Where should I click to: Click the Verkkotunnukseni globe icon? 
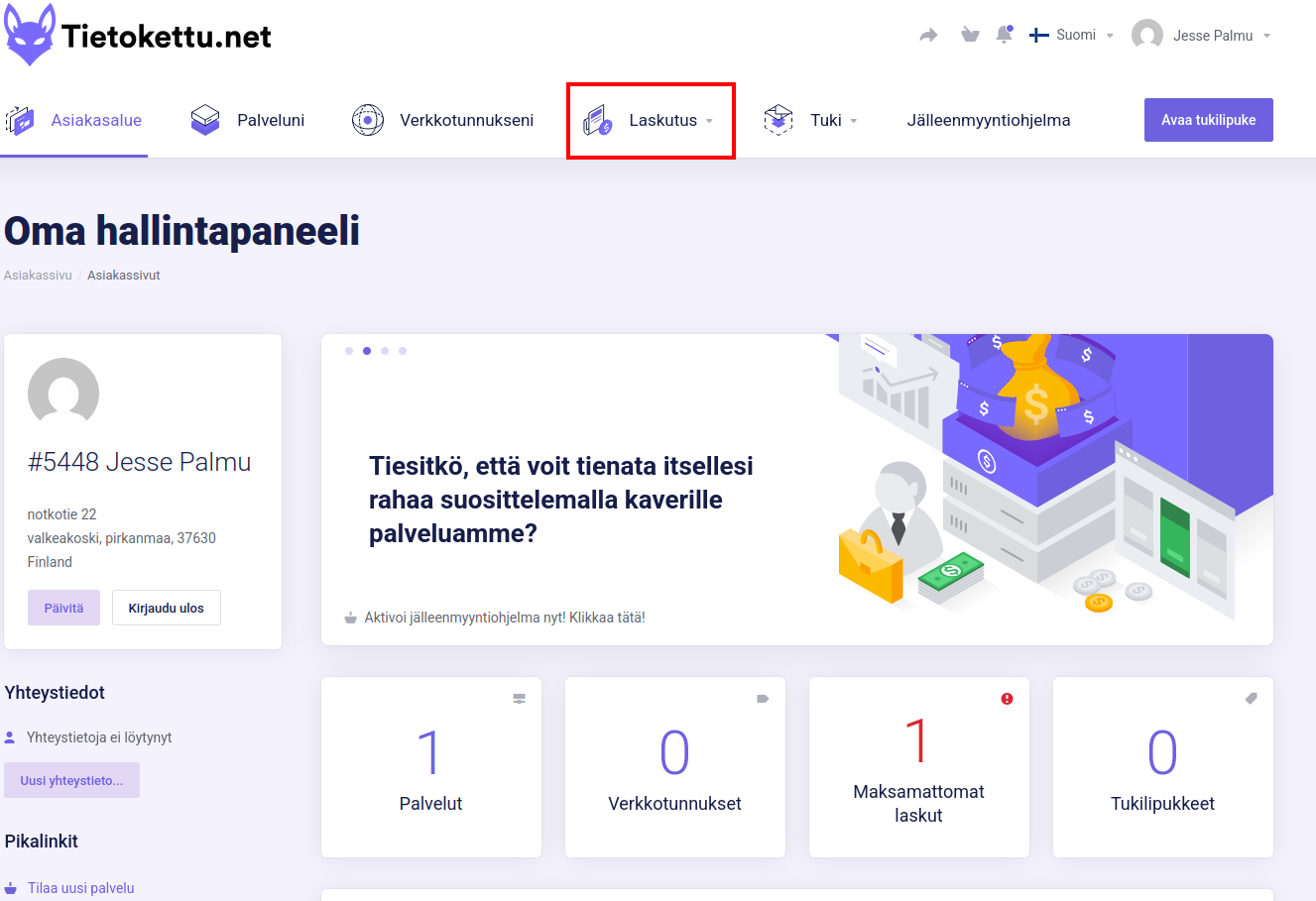tap(368, 120)
